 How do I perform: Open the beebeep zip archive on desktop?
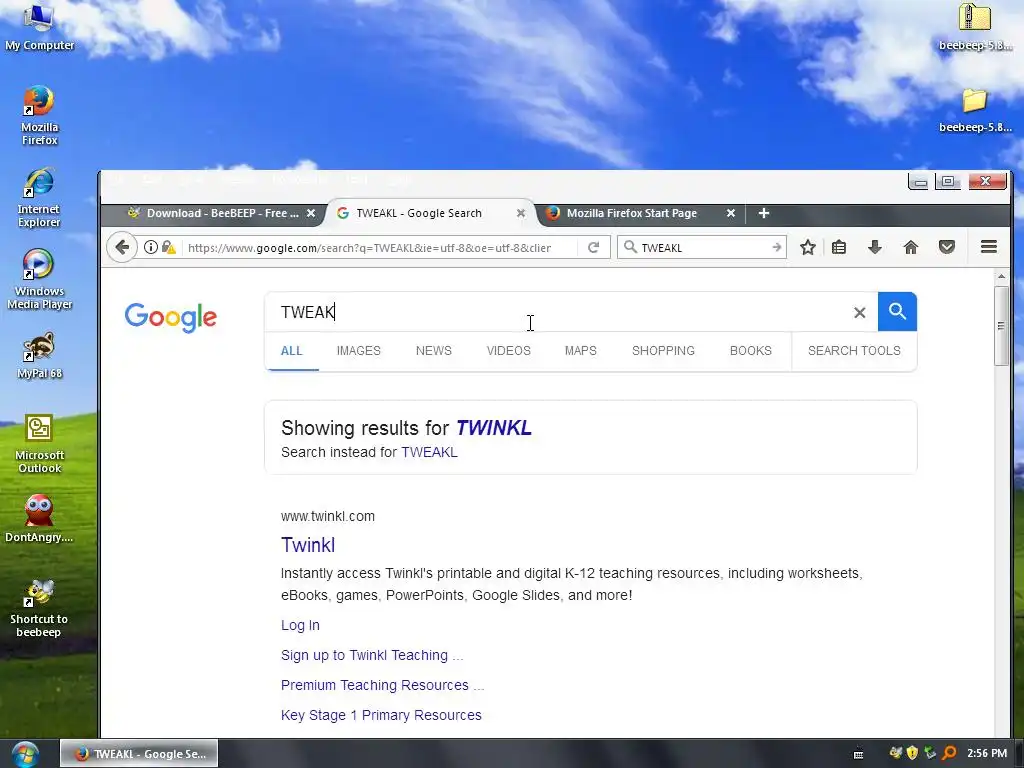click(975, 27)
